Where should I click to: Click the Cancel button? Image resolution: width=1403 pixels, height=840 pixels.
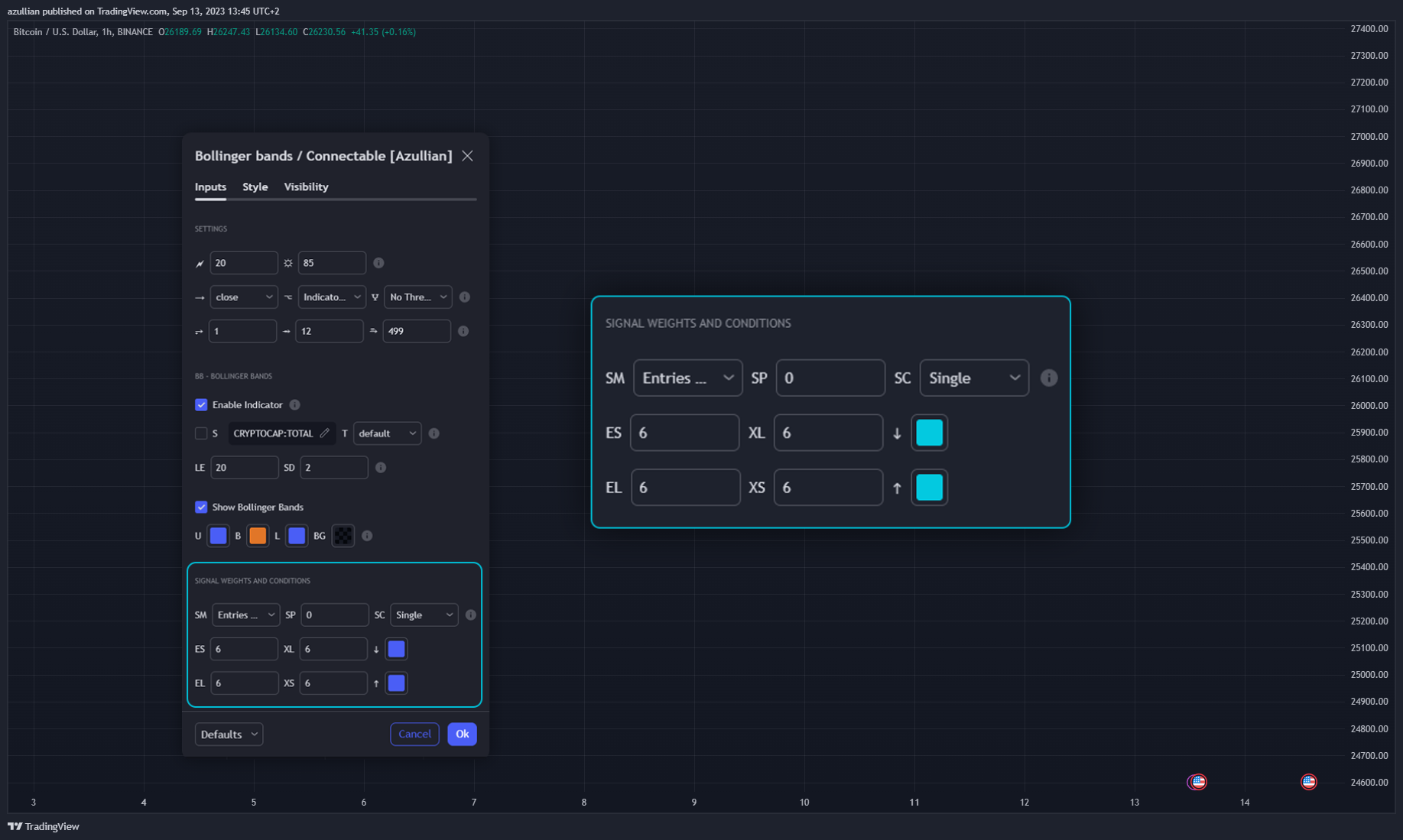click(414, 734)
